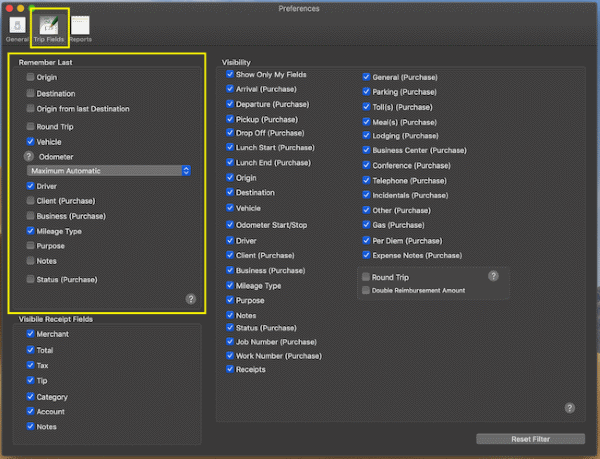Uncheck the Receipts visibility checkbox
The image size is (600, 459).
click(x=230, y=370)
